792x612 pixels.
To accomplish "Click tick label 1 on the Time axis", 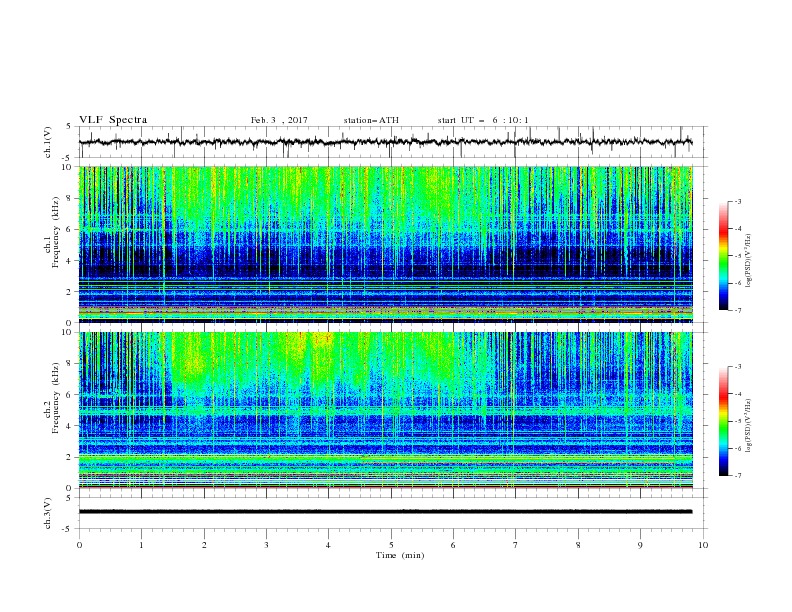I will coord(142,545).
